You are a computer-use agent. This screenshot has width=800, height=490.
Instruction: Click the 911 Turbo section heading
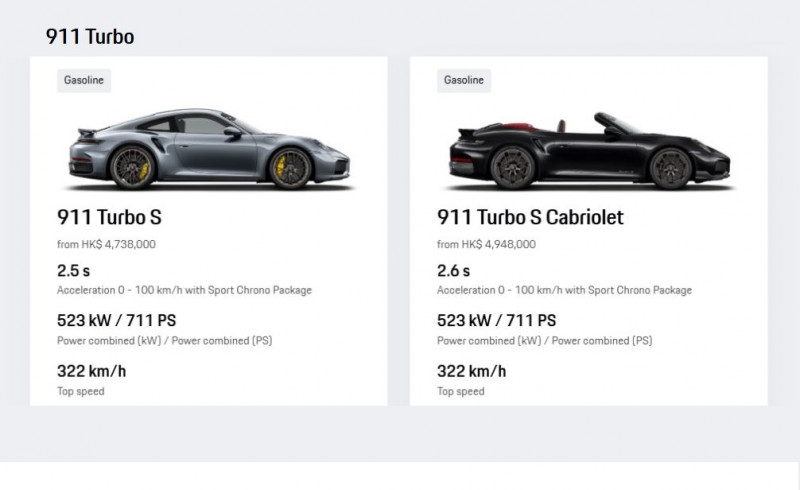tap(90, 37)
